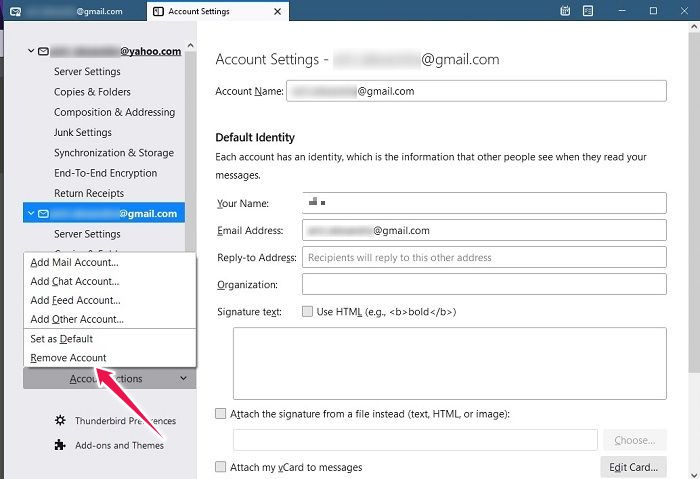The image size is (700, 479).
Task: Click the mail icon on gmail.com tab
Action: click(15, 12)
